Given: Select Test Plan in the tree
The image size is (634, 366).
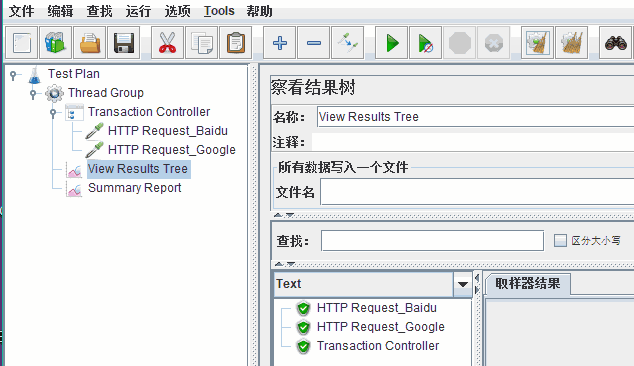Looking at the screenshot, I should (74, 74).
